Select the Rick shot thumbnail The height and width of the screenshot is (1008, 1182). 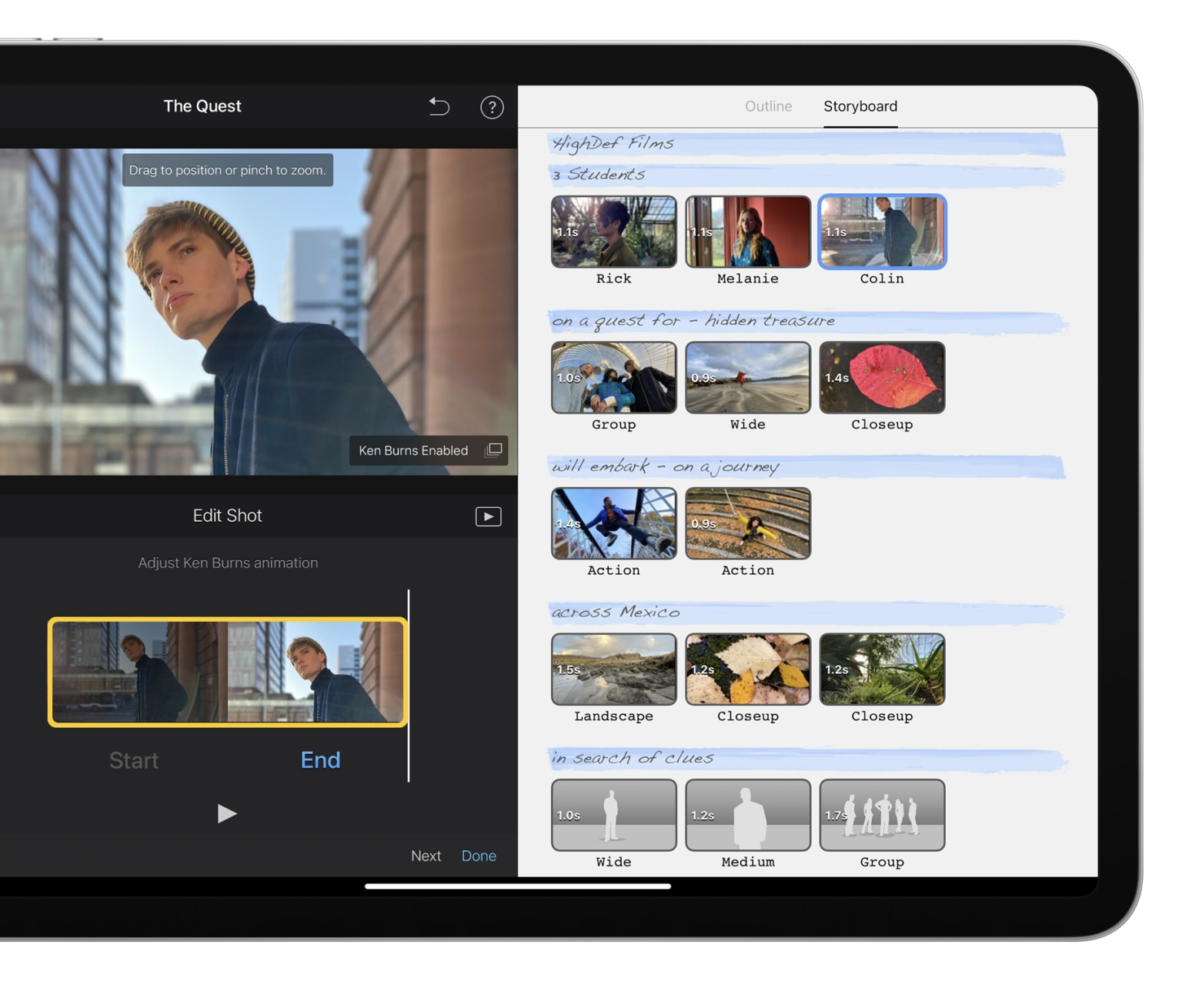click(x=613, y=232)
